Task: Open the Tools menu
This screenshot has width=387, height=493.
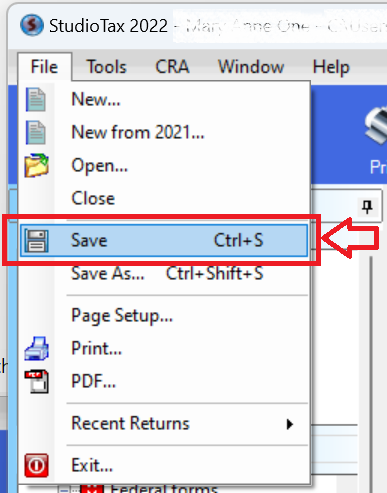Action: pos(107,67)
